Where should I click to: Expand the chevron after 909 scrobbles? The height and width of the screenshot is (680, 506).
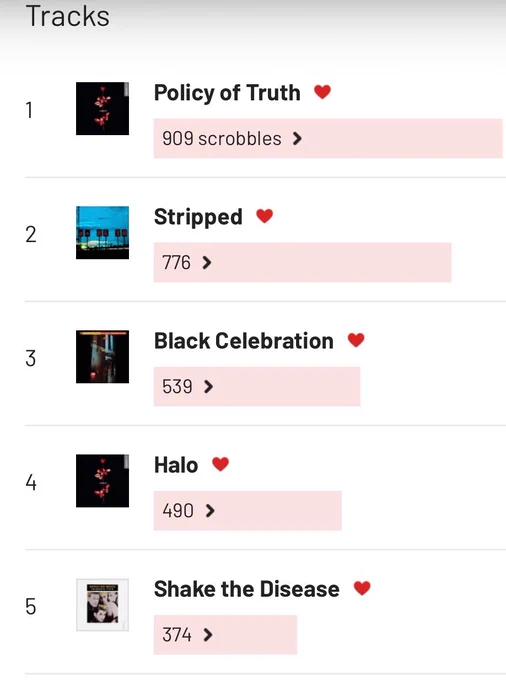297,139
